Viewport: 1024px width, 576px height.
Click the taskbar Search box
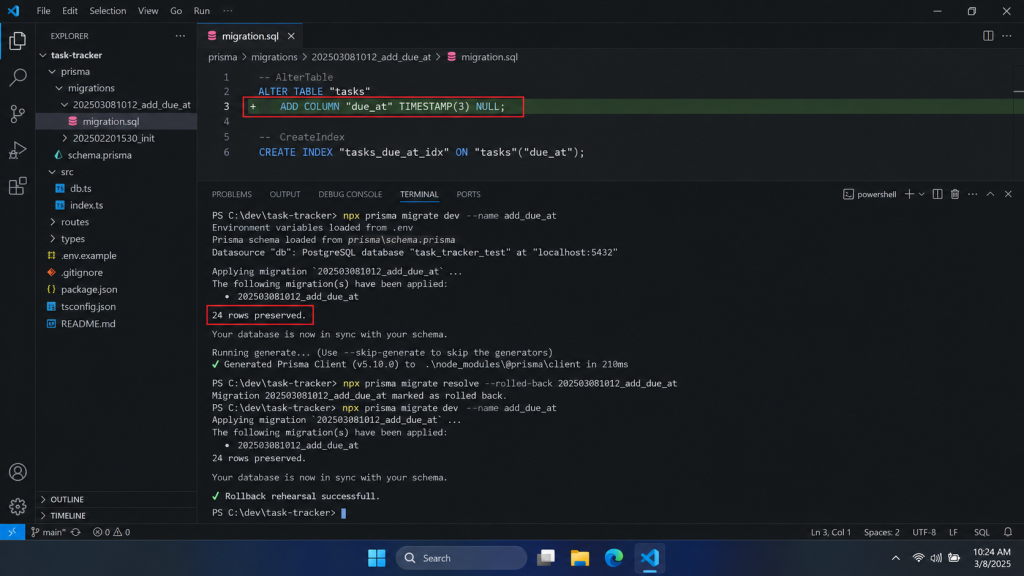[x=461, y=558]
